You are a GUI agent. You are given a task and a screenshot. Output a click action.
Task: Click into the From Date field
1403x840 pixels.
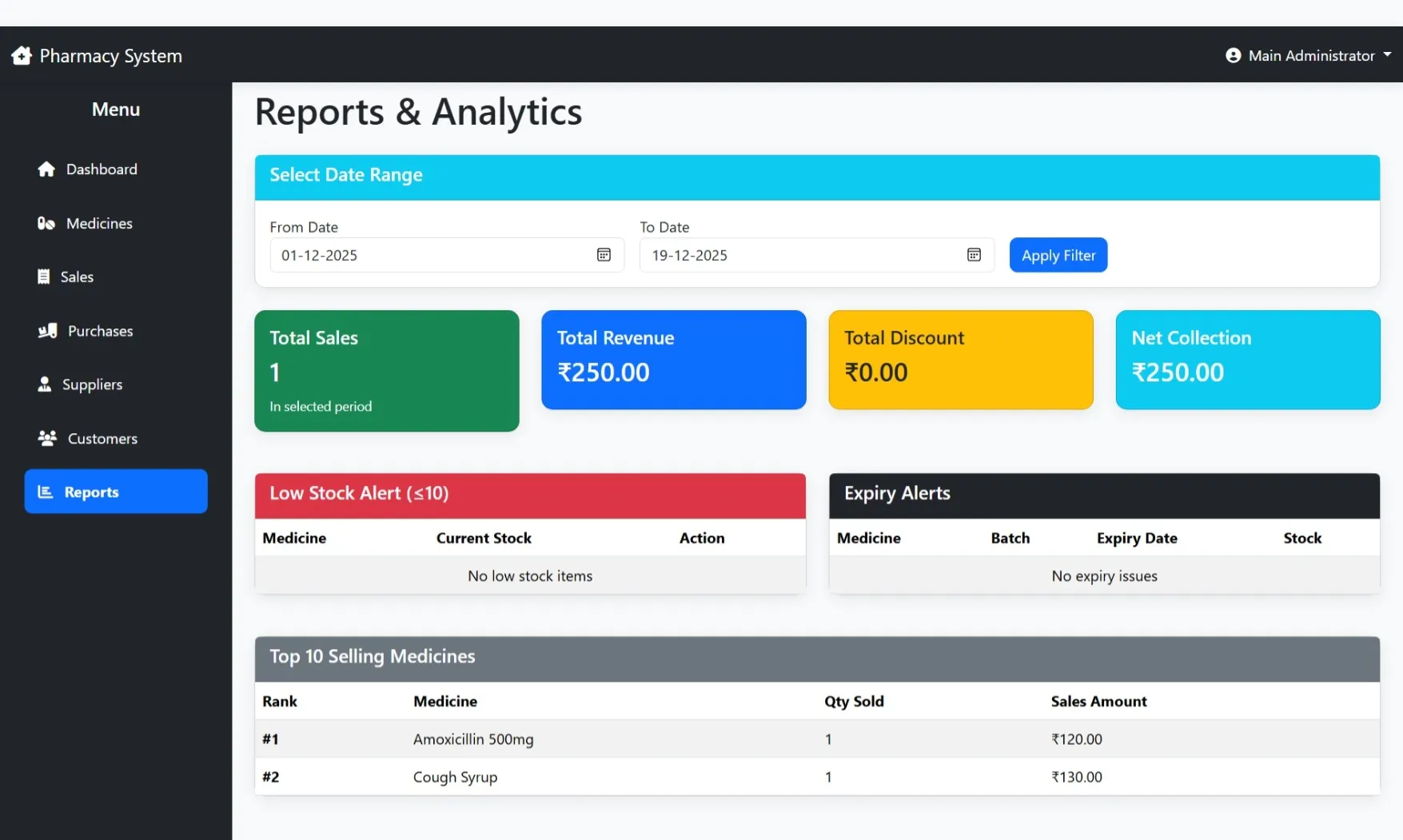click(x=432, y=256)
